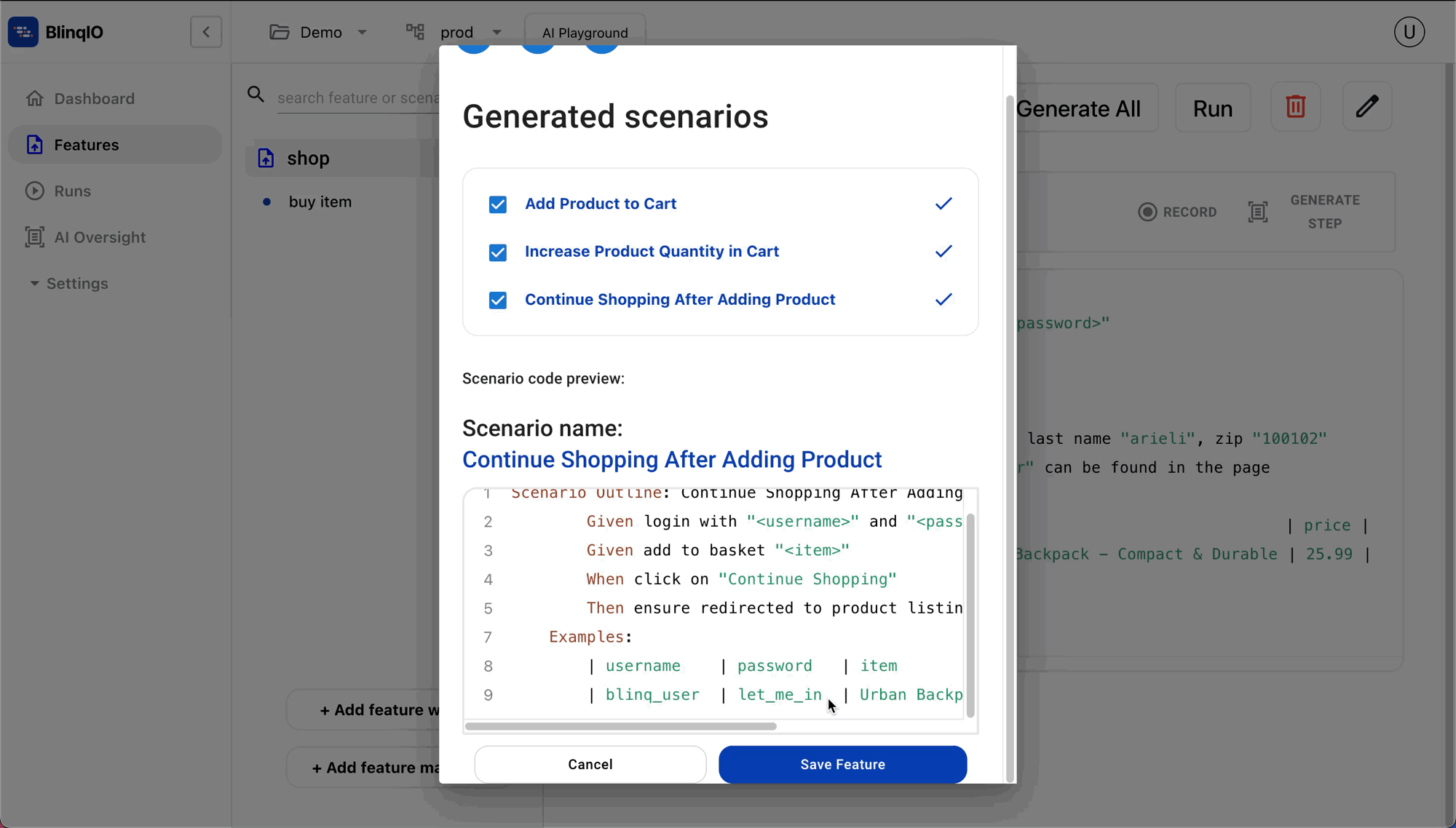Click code line "Continue Shopping" string
Screen dimensions: 1456x828
(x=807, y=579)
